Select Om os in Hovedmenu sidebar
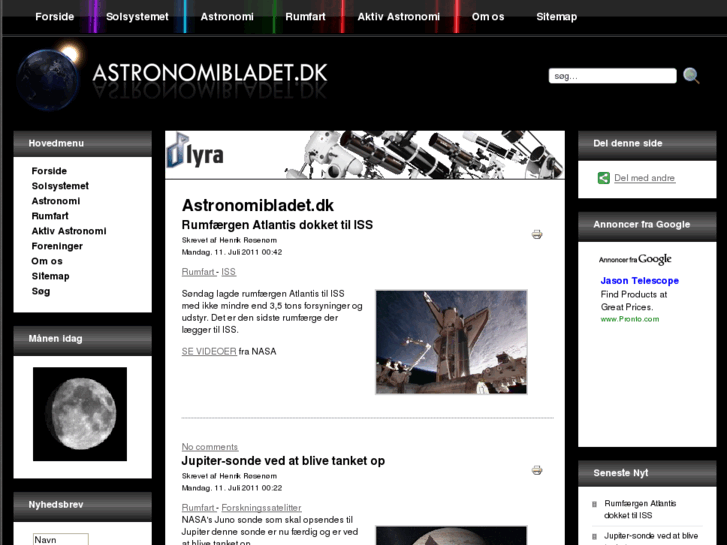The width and height of the screenshot is (727, 545). tap(47, 261)
